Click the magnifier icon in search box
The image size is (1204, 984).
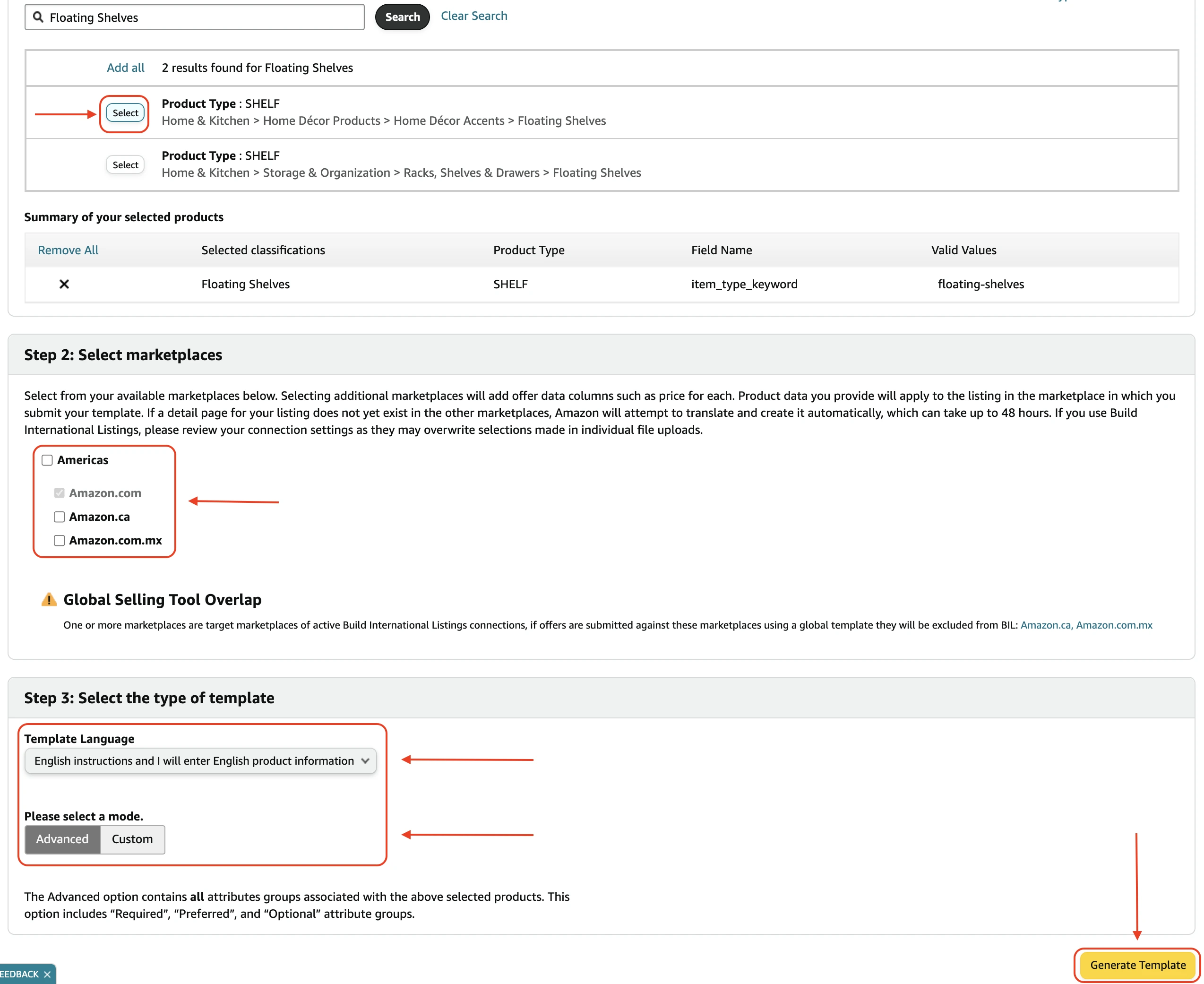[38, 17]
